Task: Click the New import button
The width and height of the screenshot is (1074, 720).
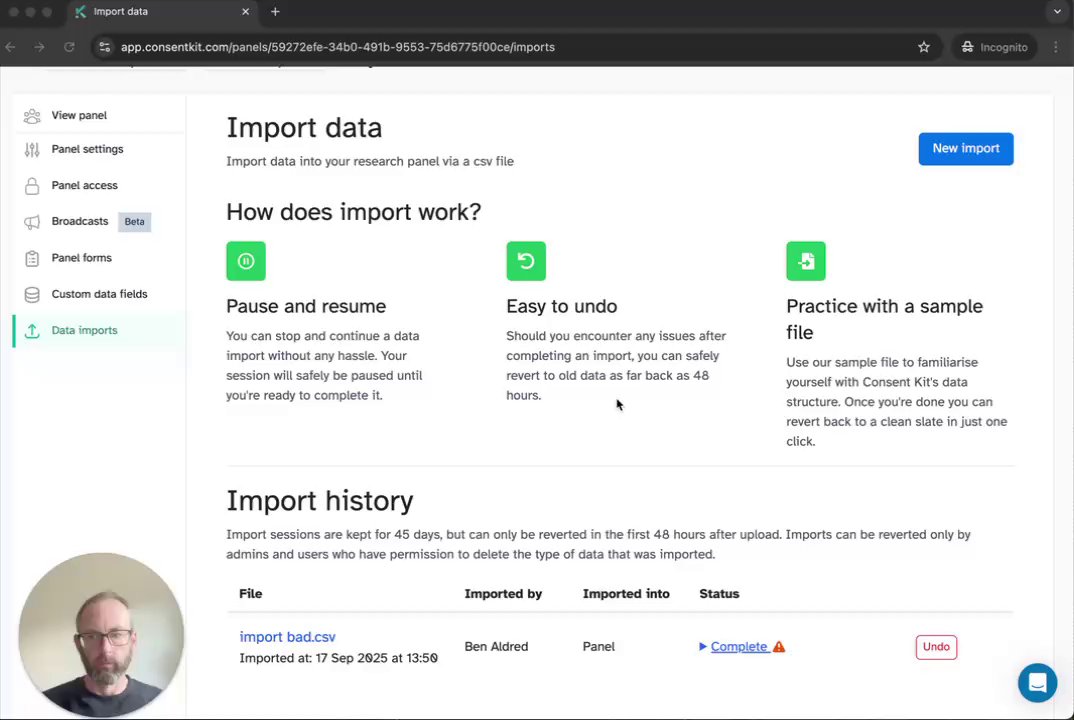Action: click(965, 149)
